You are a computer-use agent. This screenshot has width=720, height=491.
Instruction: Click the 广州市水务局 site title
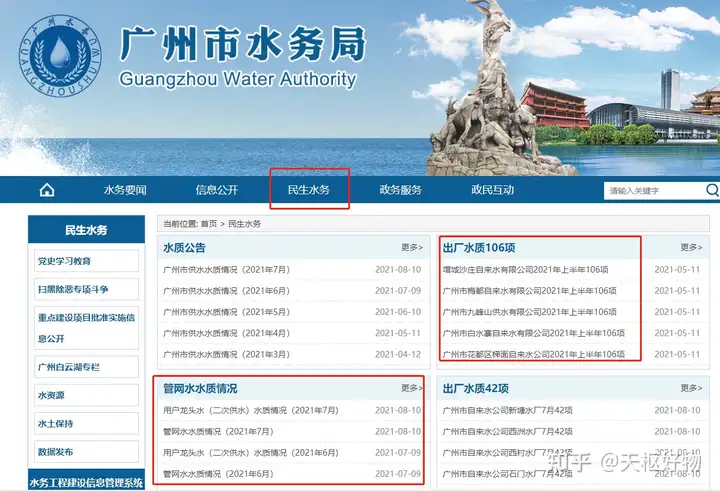243,44
